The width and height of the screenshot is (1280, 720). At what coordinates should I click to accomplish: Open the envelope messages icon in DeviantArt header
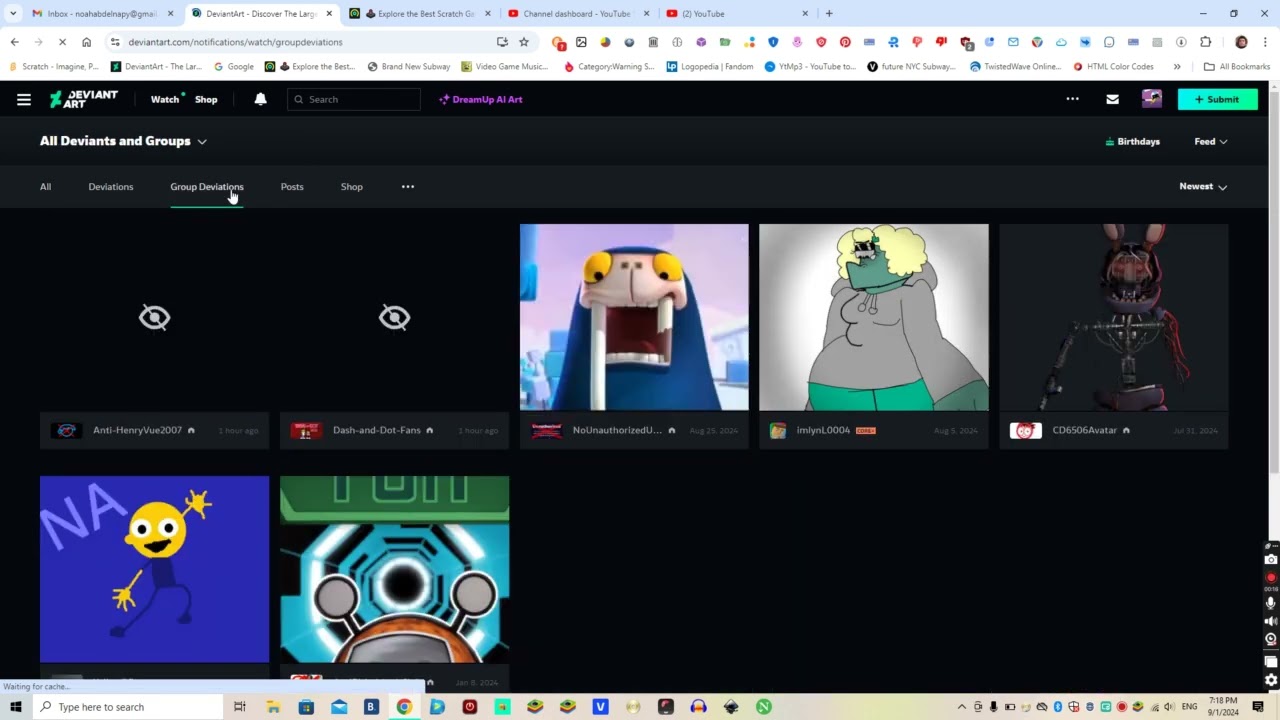[1112, 99]
